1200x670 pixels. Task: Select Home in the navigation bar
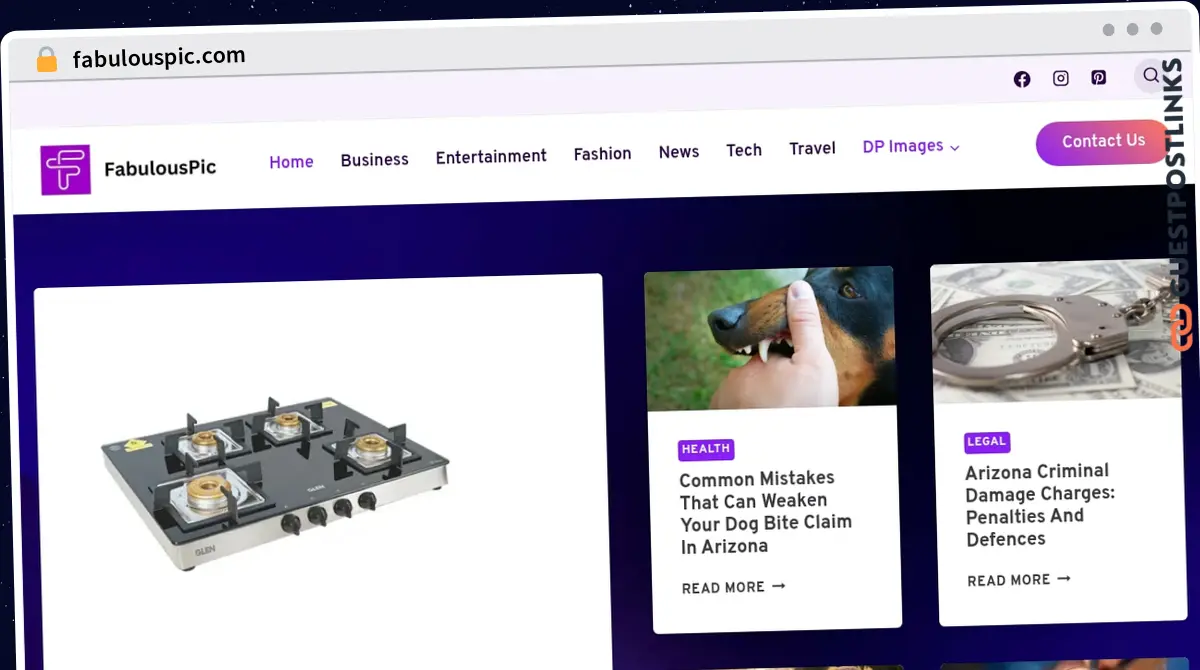291,161
